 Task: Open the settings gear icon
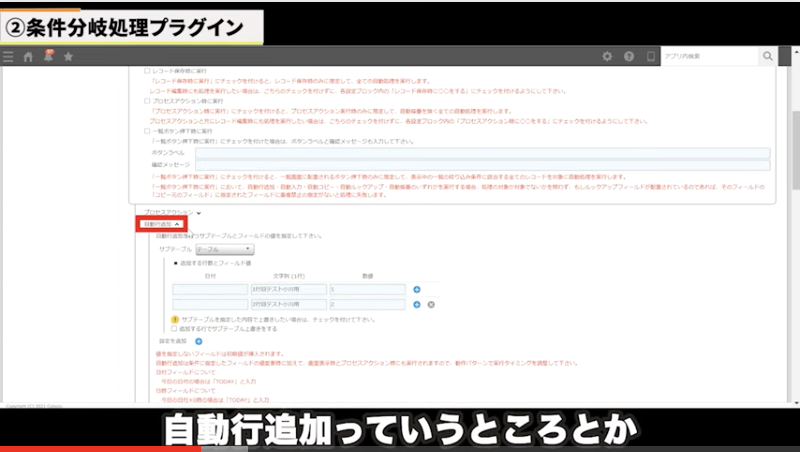pyautogui.click(x=607, y=57)
